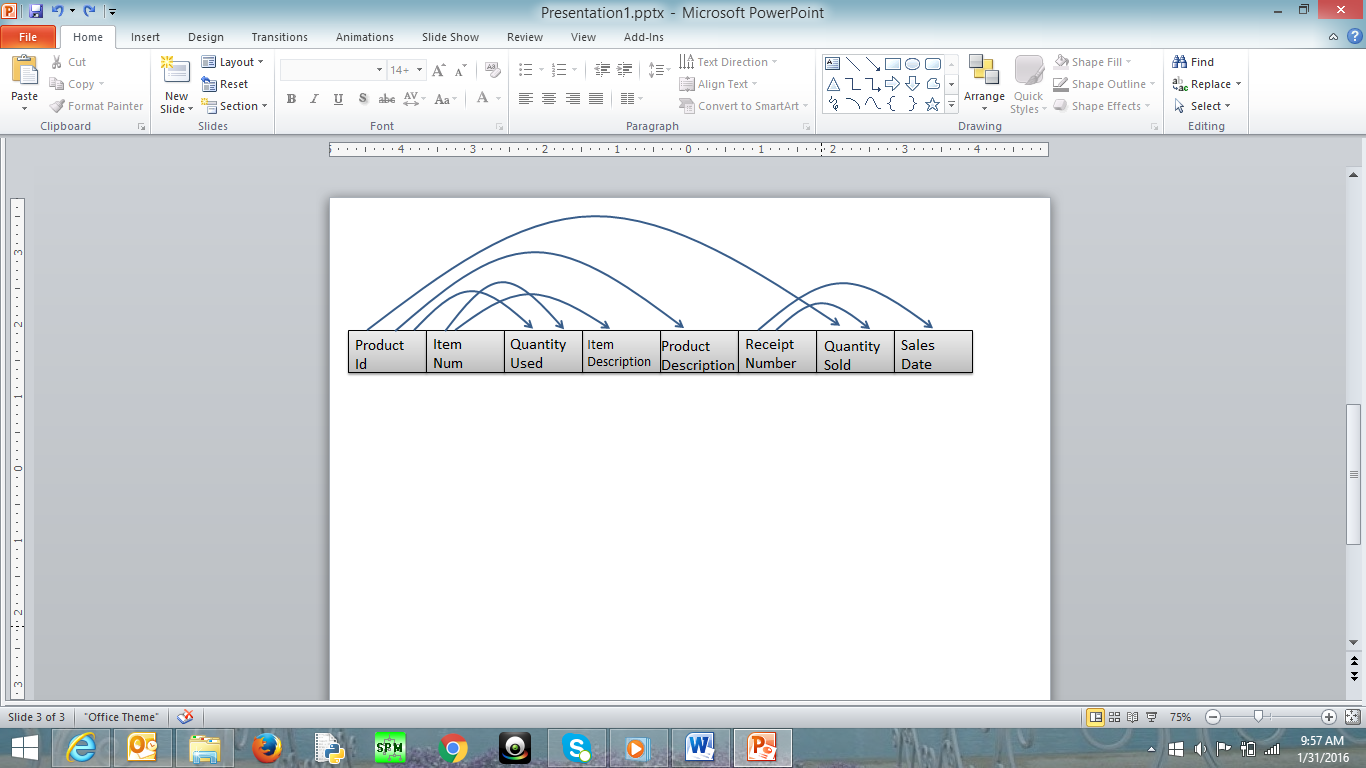Click the Redo icon in title bar

(x=89, y=11)
